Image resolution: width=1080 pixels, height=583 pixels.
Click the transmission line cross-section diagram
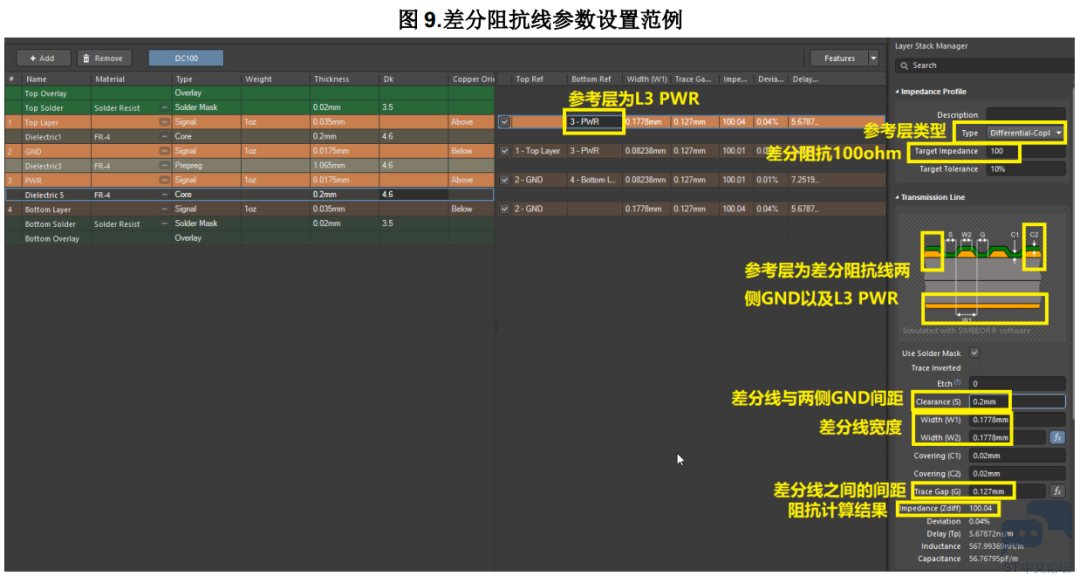click(x=984, y=274)
